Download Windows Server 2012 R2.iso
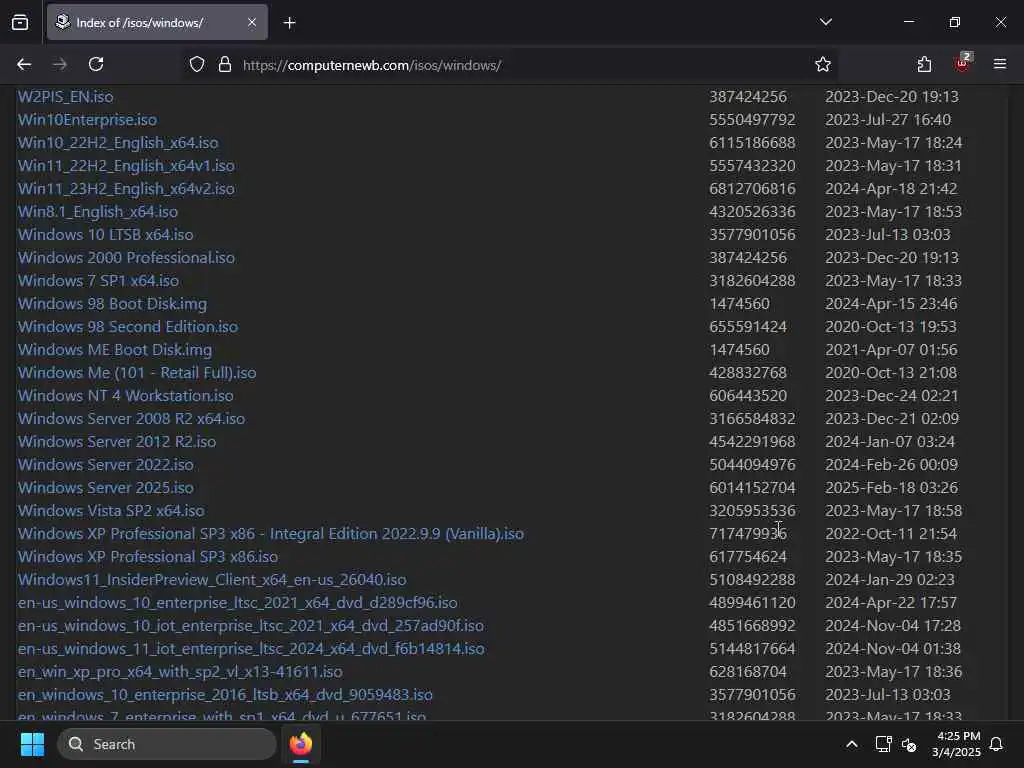This screenshot has height=768, width=1024. (x=117, y=441)
